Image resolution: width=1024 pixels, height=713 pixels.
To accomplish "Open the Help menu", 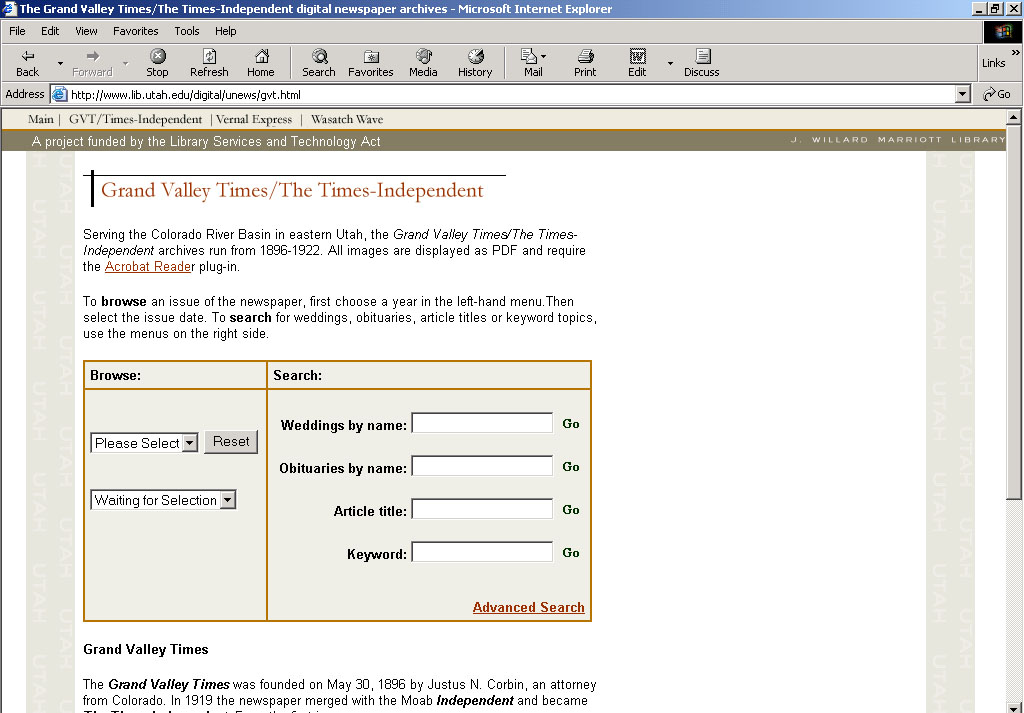I will point(225,31).
